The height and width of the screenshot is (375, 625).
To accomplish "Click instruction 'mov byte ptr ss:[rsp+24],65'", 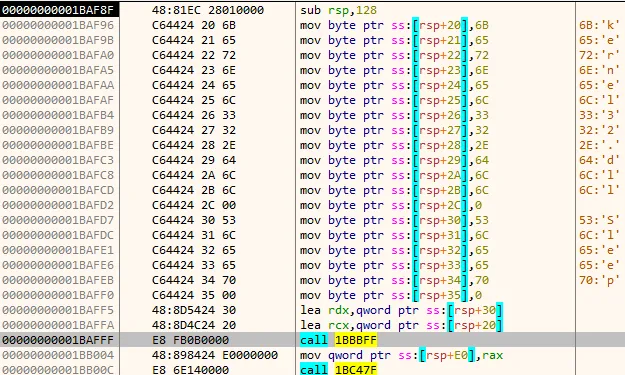I will point(394,85).
